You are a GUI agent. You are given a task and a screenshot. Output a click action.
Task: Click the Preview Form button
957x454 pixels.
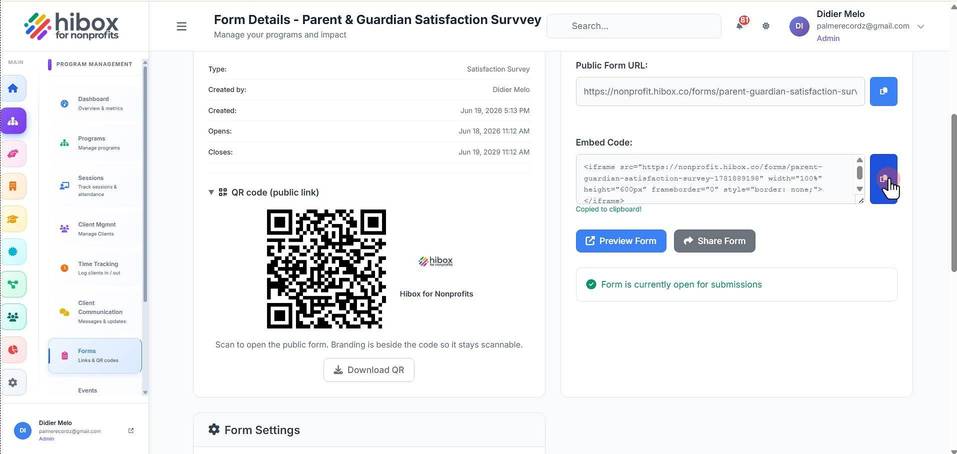coord(621,241)
